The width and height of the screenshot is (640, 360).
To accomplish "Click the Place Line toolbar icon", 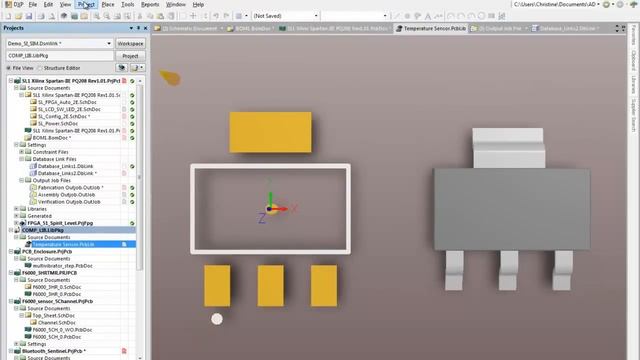I will (x=396, y=16).
